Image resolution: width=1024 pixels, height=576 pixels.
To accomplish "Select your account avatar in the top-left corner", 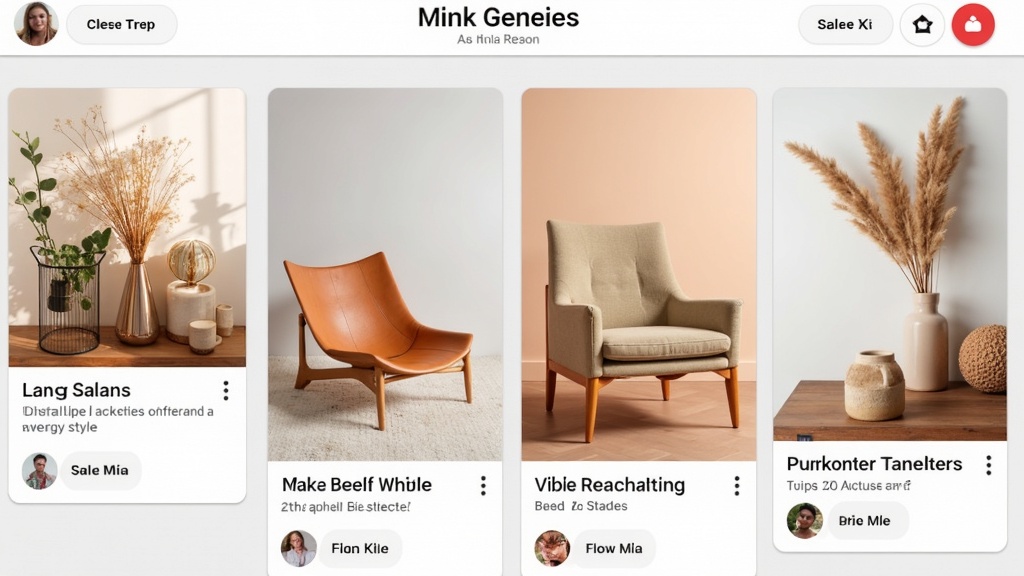I will 34,24.
